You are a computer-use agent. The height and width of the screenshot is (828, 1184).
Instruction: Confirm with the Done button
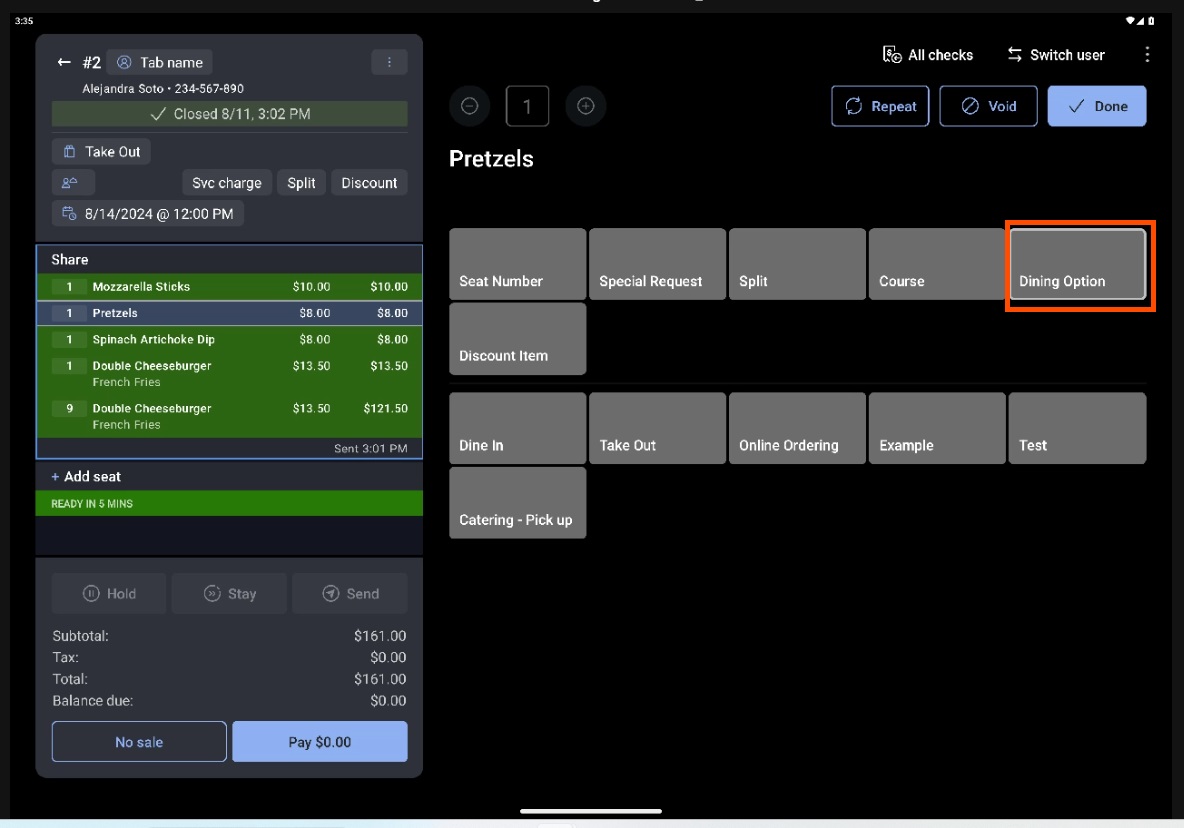coord(1097,106)
